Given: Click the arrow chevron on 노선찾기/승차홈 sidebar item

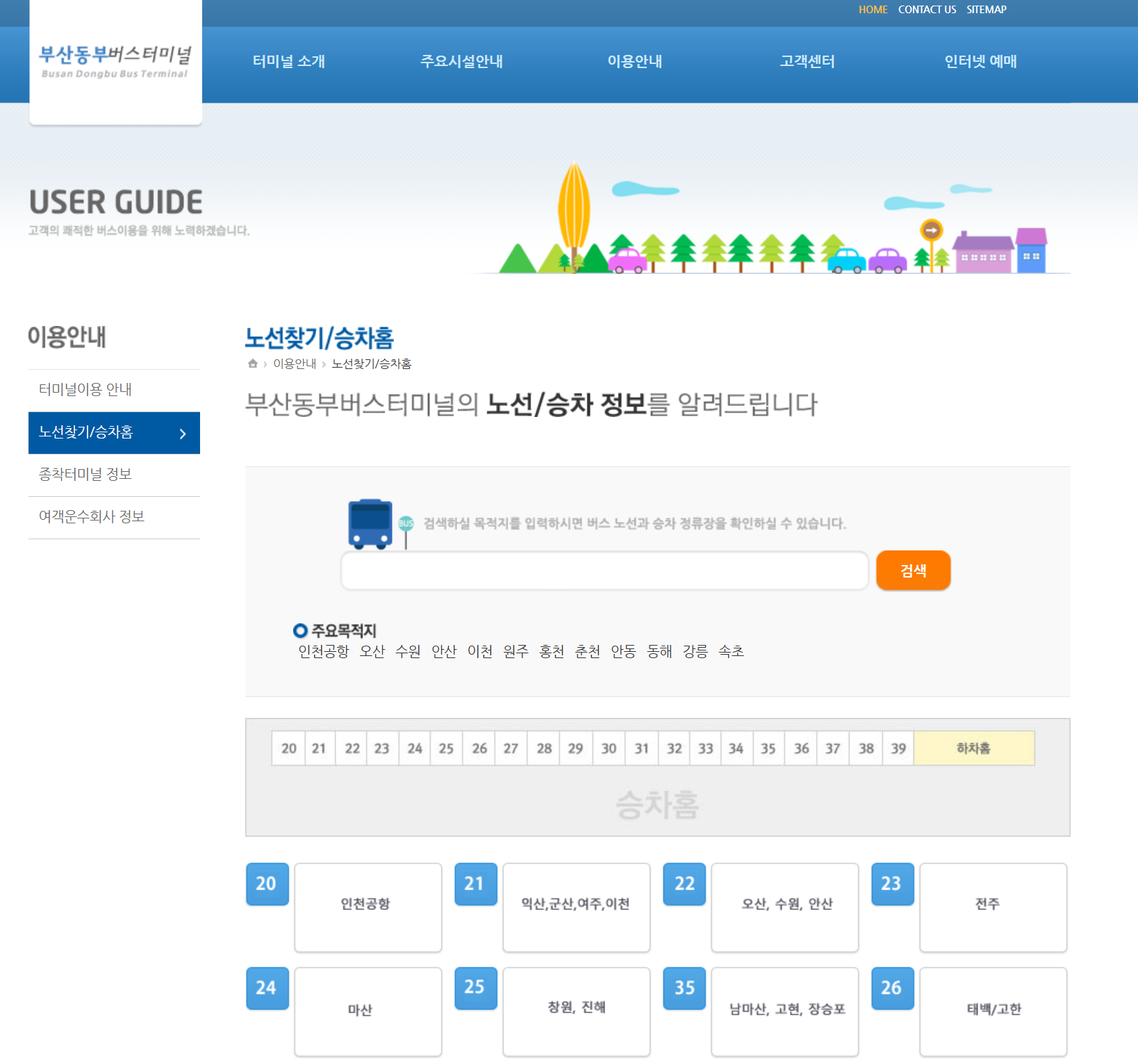Looking at the screenshot, I should pos(183,433).
